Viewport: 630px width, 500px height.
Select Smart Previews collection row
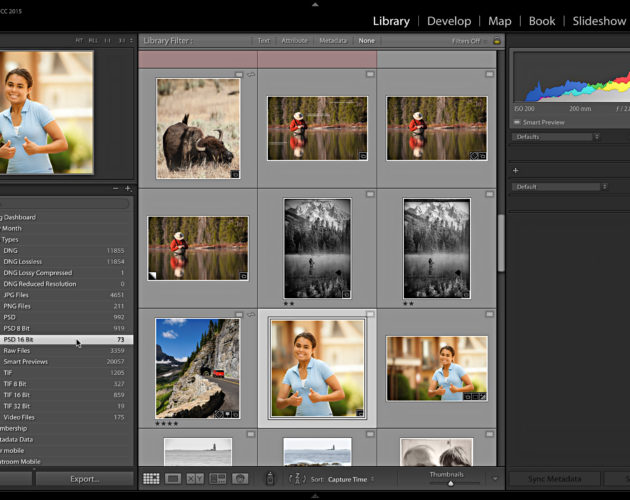(x=66, y=362)
